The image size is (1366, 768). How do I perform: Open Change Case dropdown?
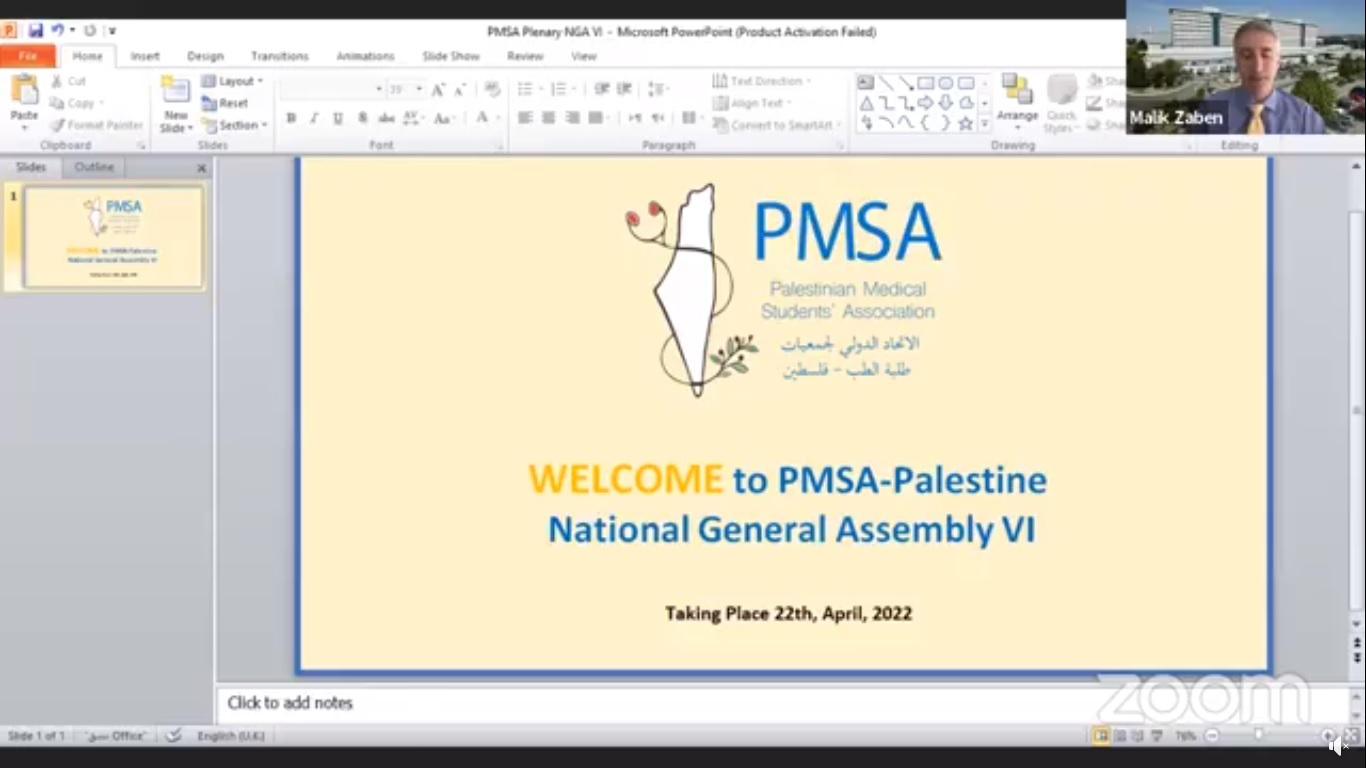click(x=445, y=118)
